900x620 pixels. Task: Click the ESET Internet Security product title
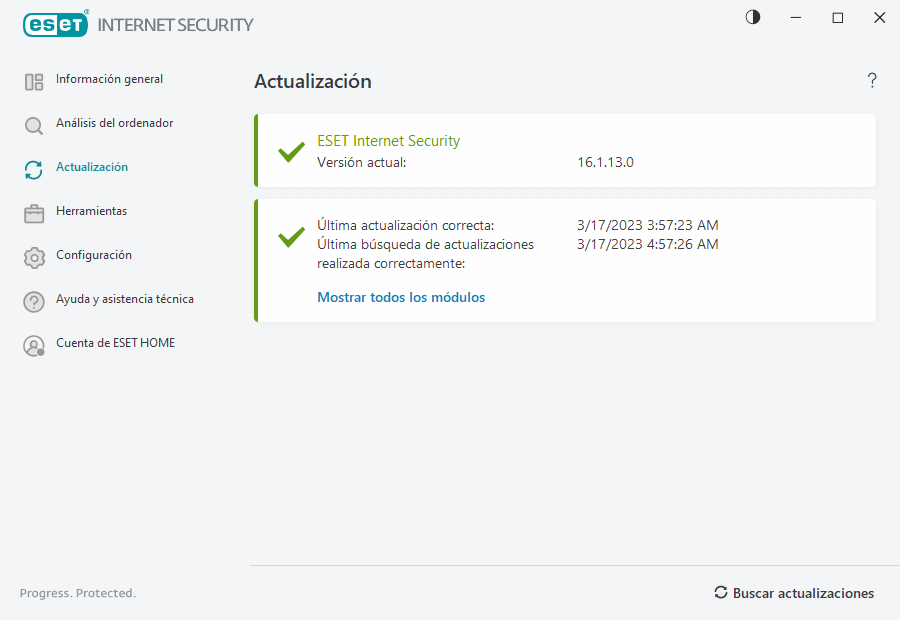tap(388, 141)
